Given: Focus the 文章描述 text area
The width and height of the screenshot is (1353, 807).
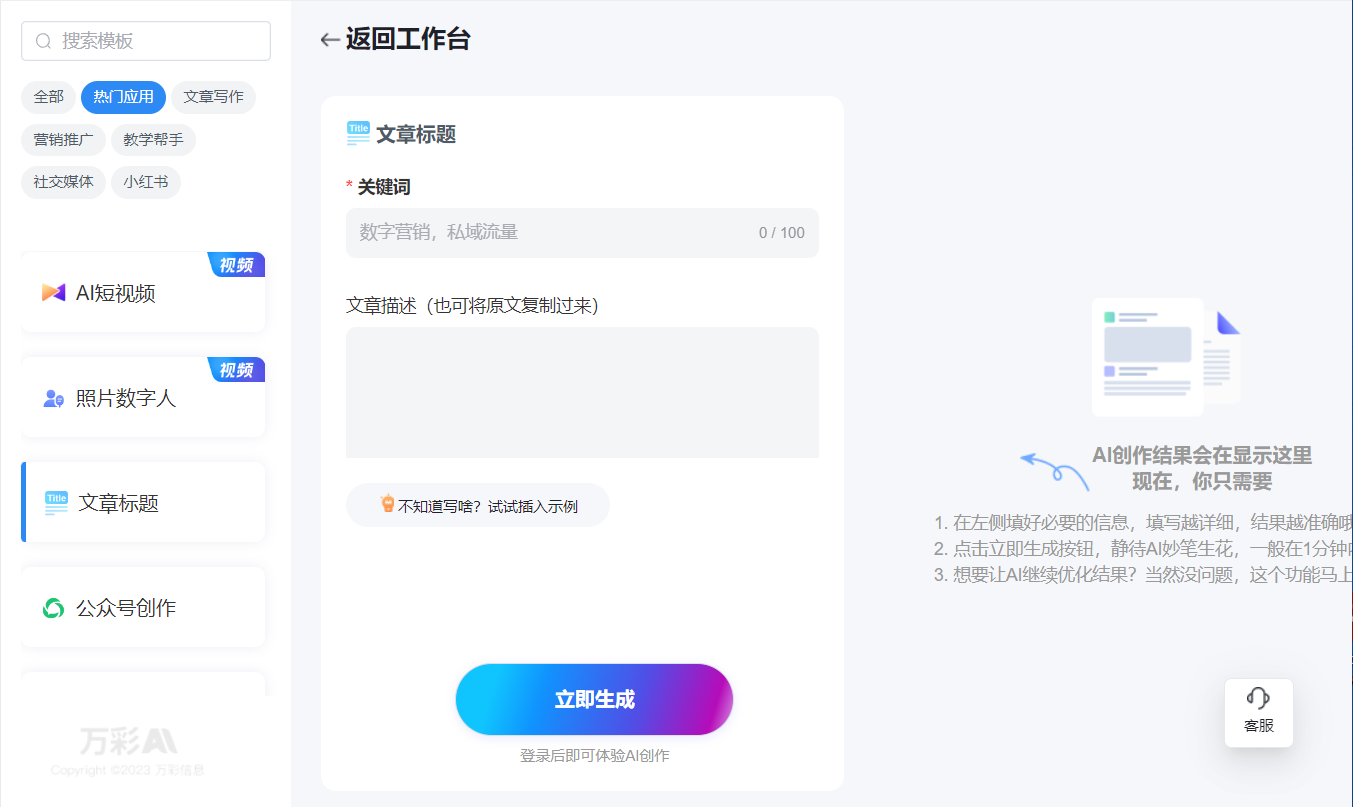Looking at the screenshot, I should point(582,392).
